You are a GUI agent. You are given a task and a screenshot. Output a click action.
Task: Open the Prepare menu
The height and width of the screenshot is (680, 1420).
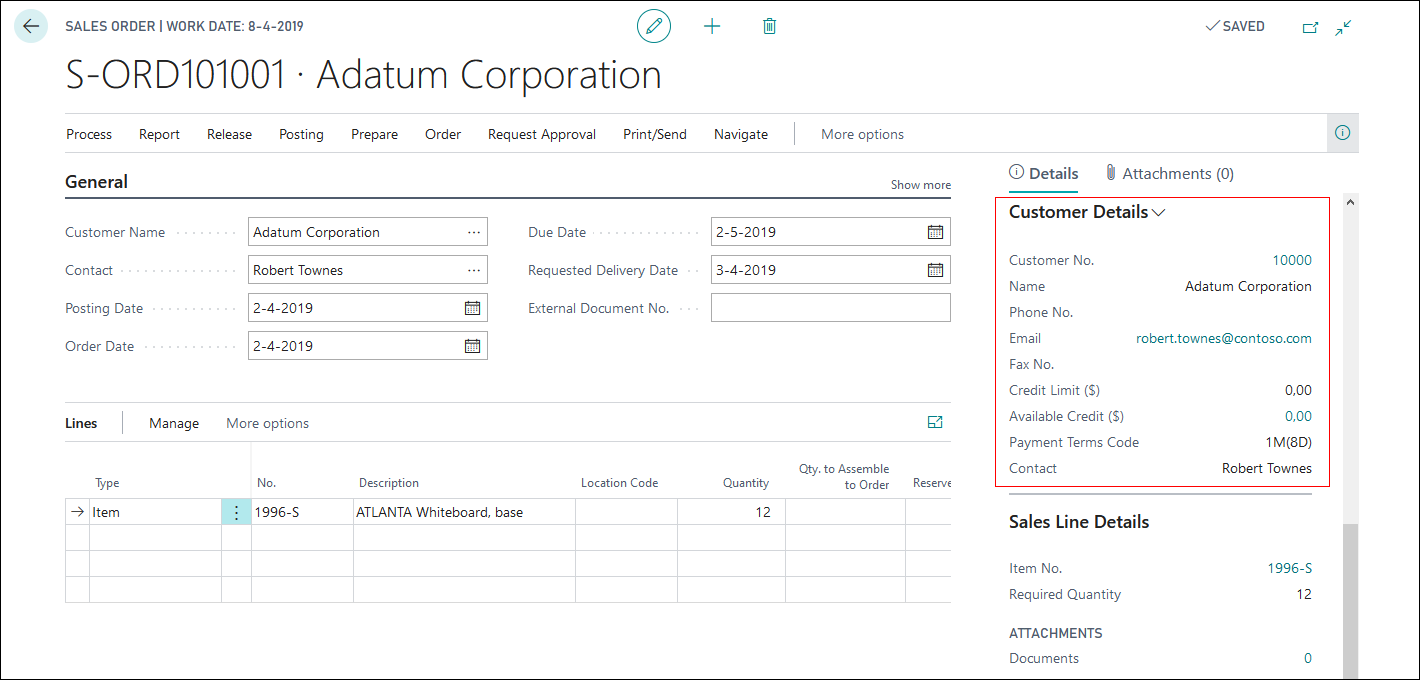coord(374,134)
